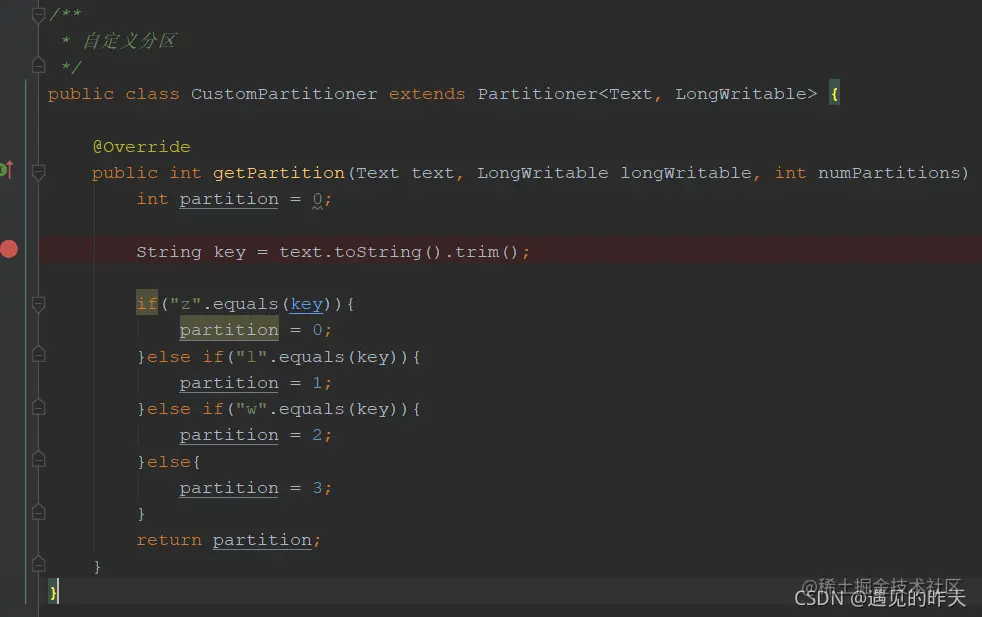Click the underlined key in the if condition
This screenshot has width=982, height=617.
pyautogui.click(x=306, y=304)
